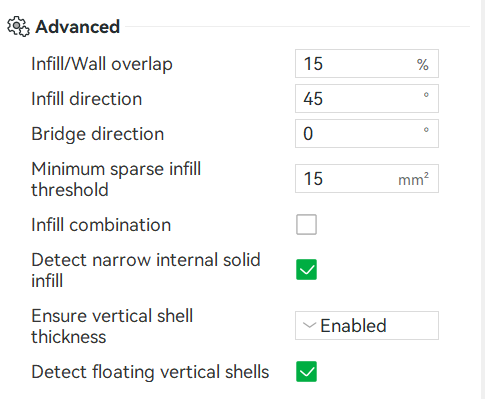Click the Ensure vertical shell thickness label
Image resolution: width=485 pixels, height=399 pixels.
(112, 326)
